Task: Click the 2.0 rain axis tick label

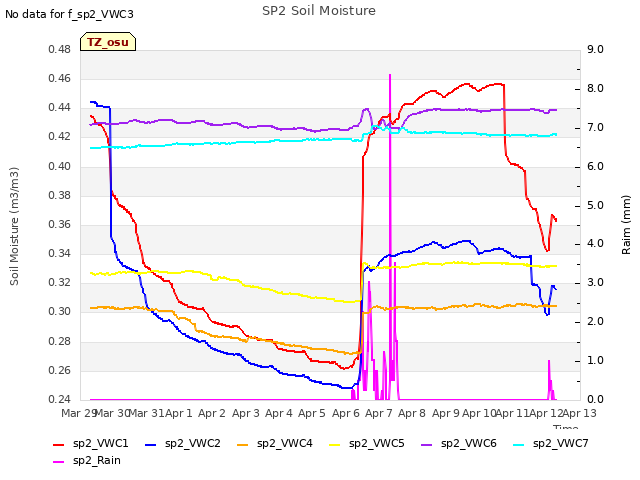Action: pyautogui.click(x=595, y=322)
